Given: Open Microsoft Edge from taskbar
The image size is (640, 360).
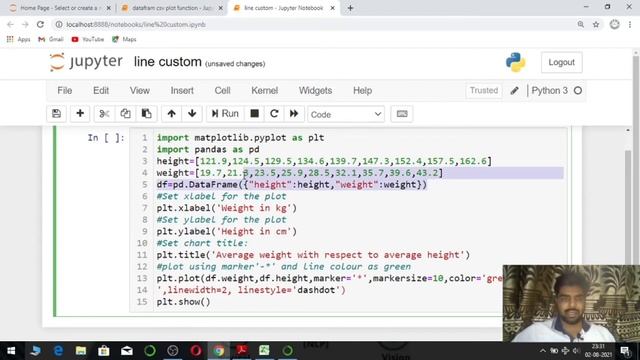Looking at the screenshot, I should point(58,351).
